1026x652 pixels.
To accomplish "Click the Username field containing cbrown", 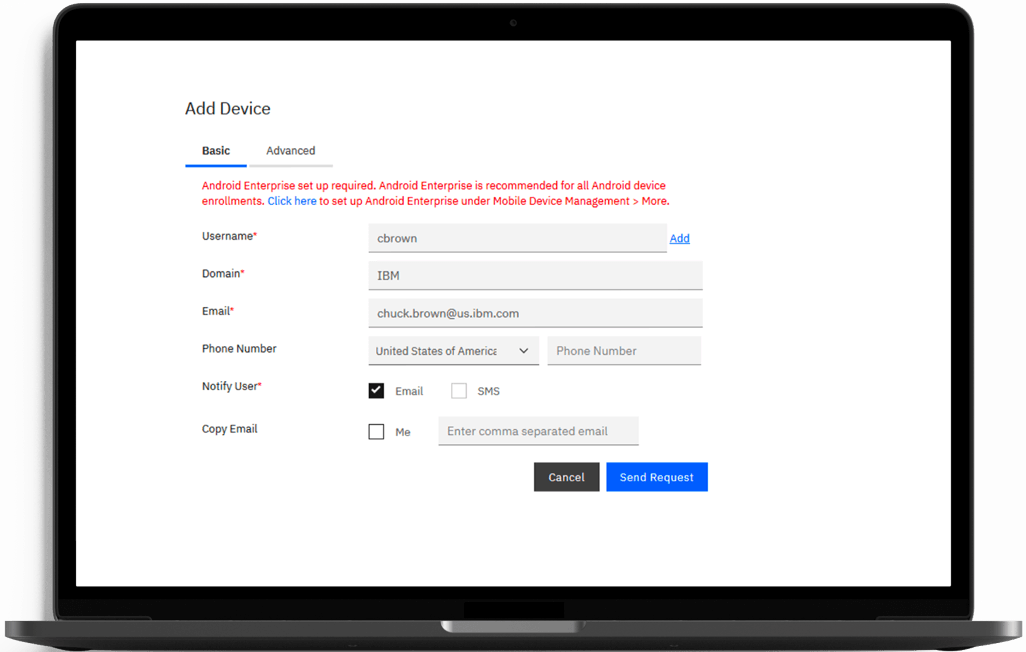I will tap(518, 238).
